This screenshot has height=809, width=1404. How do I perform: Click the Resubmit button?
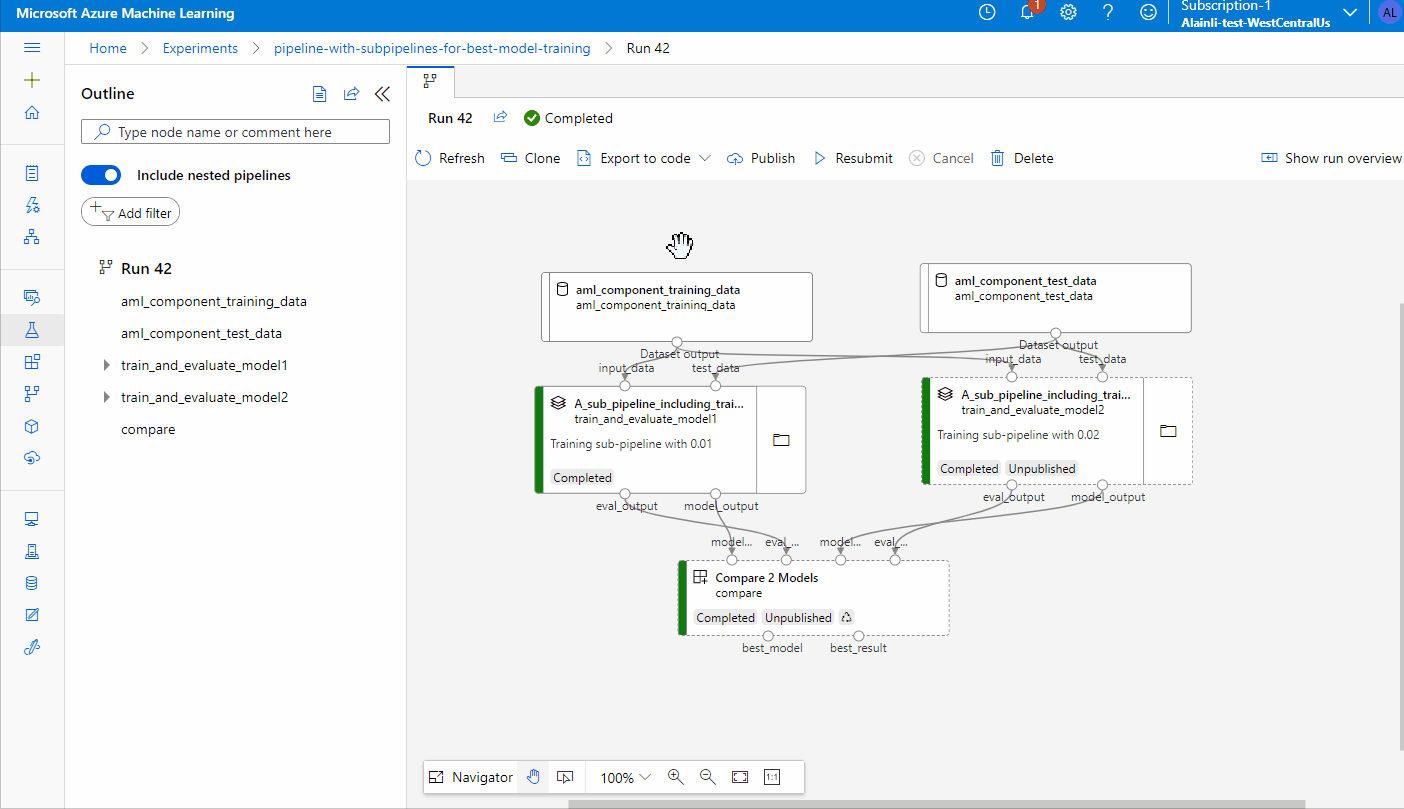pyautogui.click(x=853, y=158)
